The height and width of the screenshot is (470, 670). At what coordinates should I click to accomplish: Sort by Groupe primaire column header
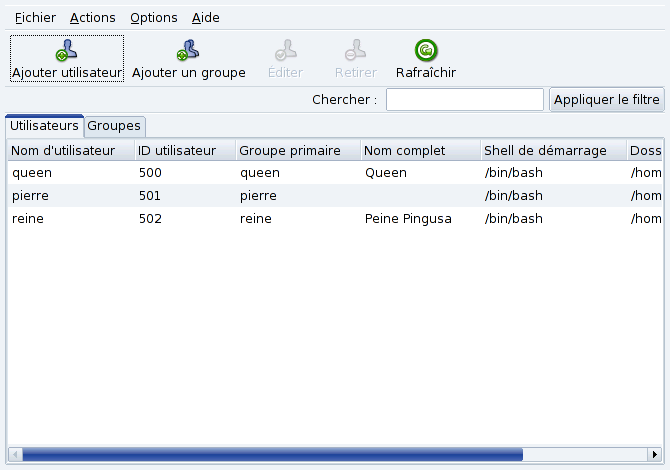[298, 151]
